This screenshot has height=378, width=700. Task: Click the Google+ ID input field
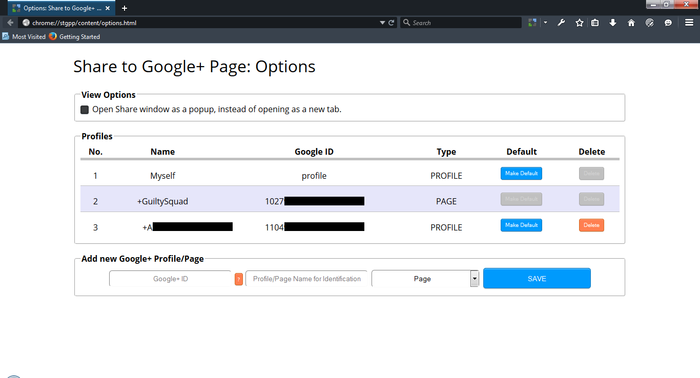point(170,278)
